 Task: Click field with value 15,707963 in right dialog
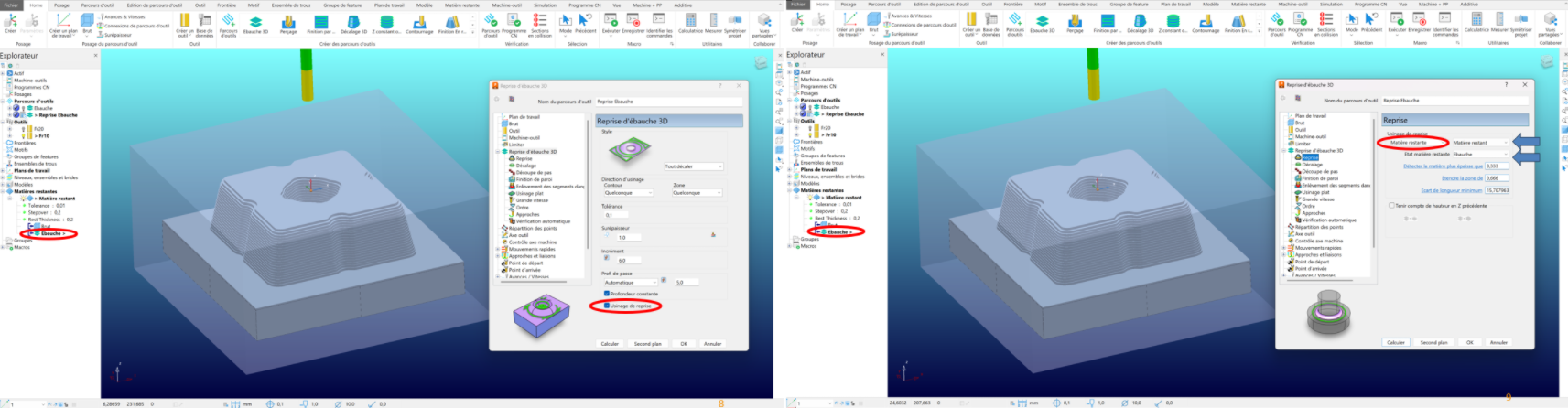click(x=1498, y=190)
